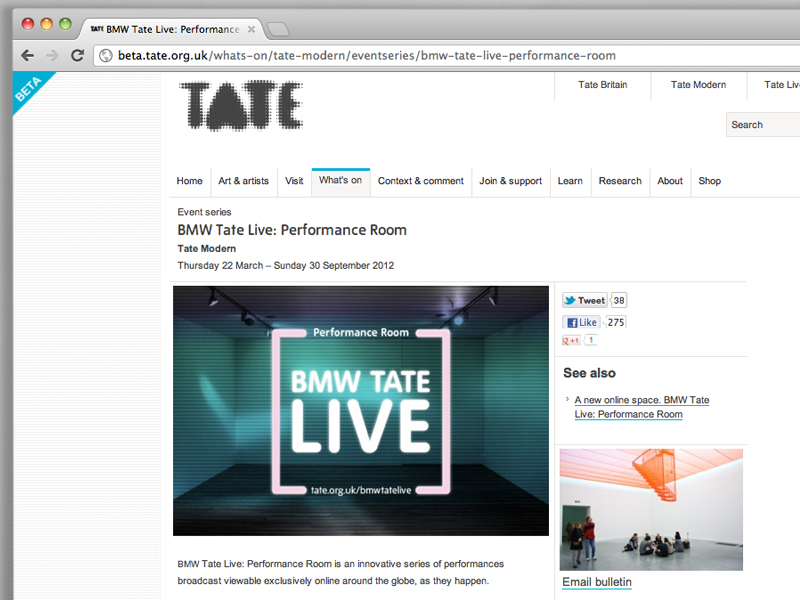Go to Art & artists section
The image size is (800, 600).
coord(243,181)
